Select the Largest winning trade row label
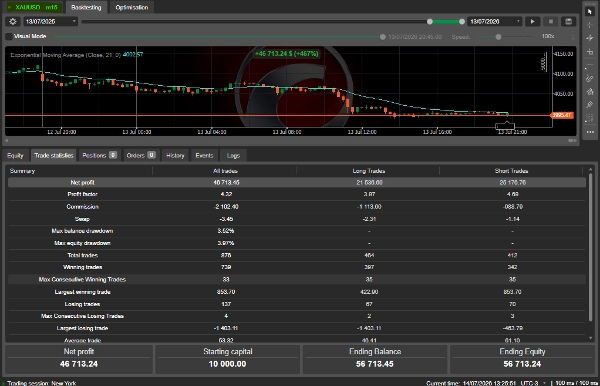 point(82,292)
